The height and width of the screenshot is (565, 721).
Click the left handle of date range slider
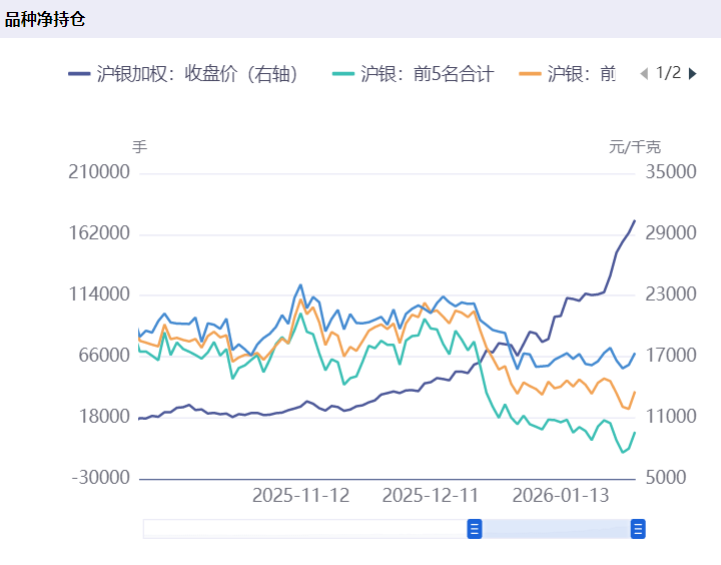coord(475,529)
